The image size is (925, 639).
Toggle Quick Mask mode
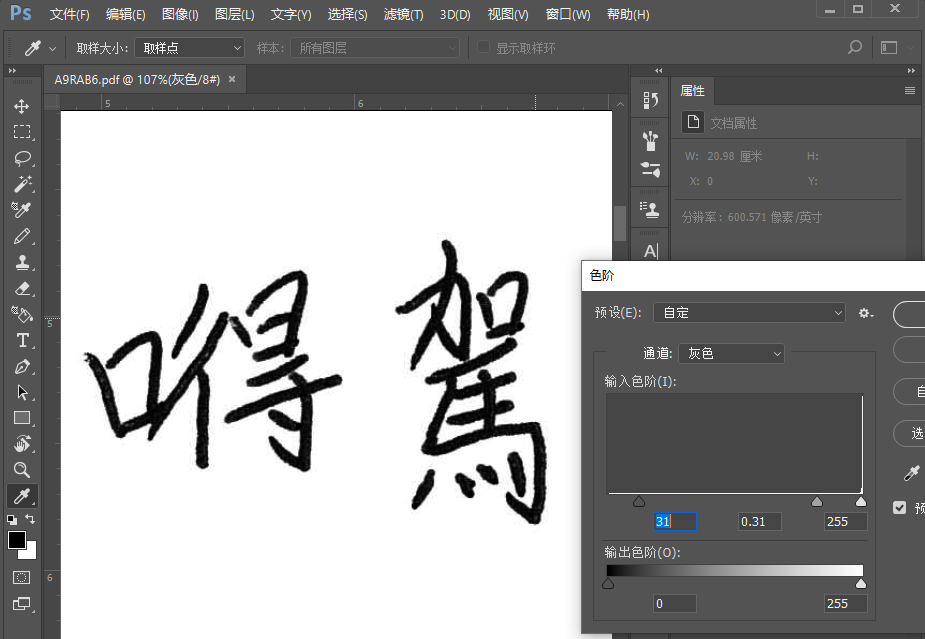click(22, 577)
